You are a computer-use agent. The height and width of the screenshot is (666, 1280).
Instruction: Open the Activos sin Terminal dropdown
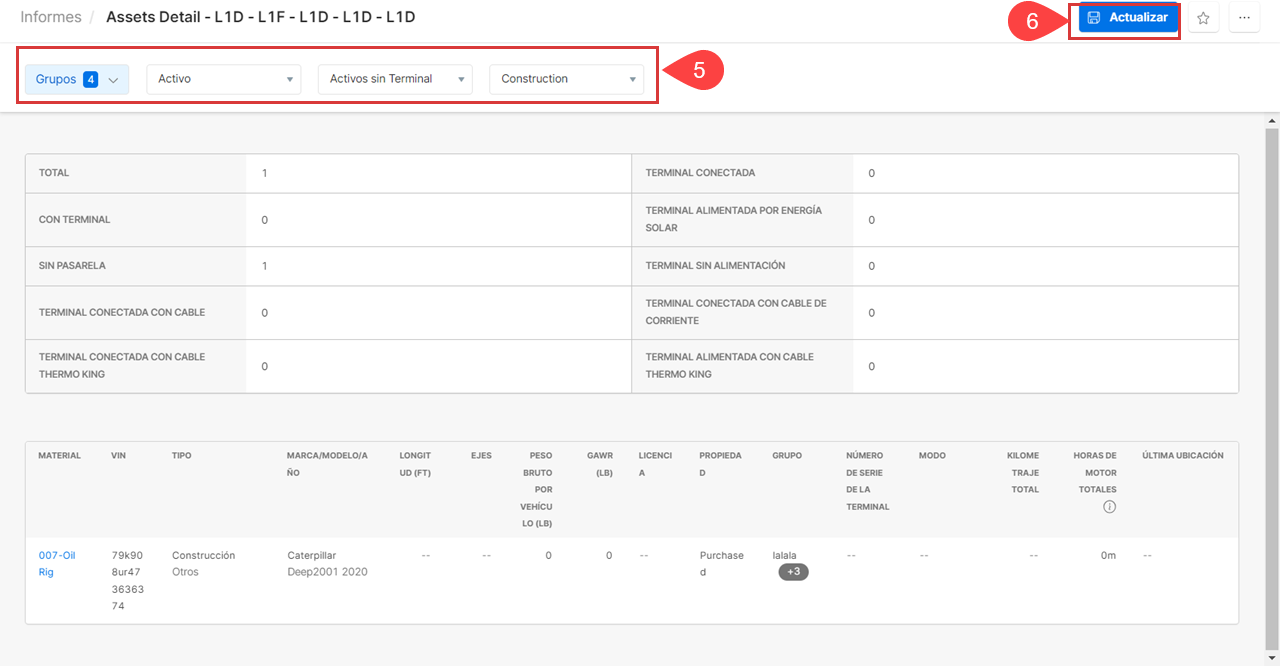point(395,79)
